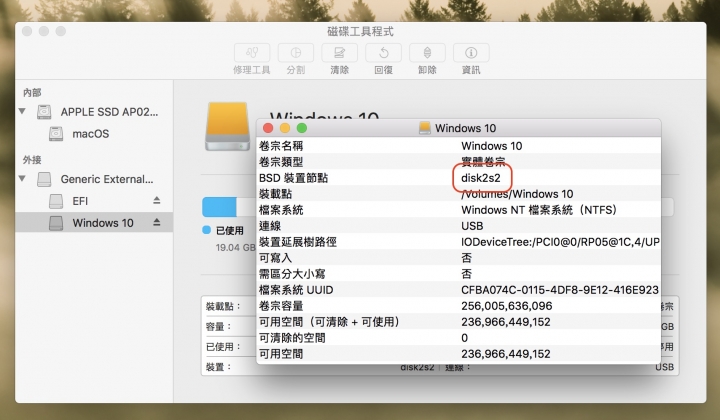Select the macOS volume icon in sidebar
Image resolution: width=720 pixels, height=420 pixels.
coord(56,134)
